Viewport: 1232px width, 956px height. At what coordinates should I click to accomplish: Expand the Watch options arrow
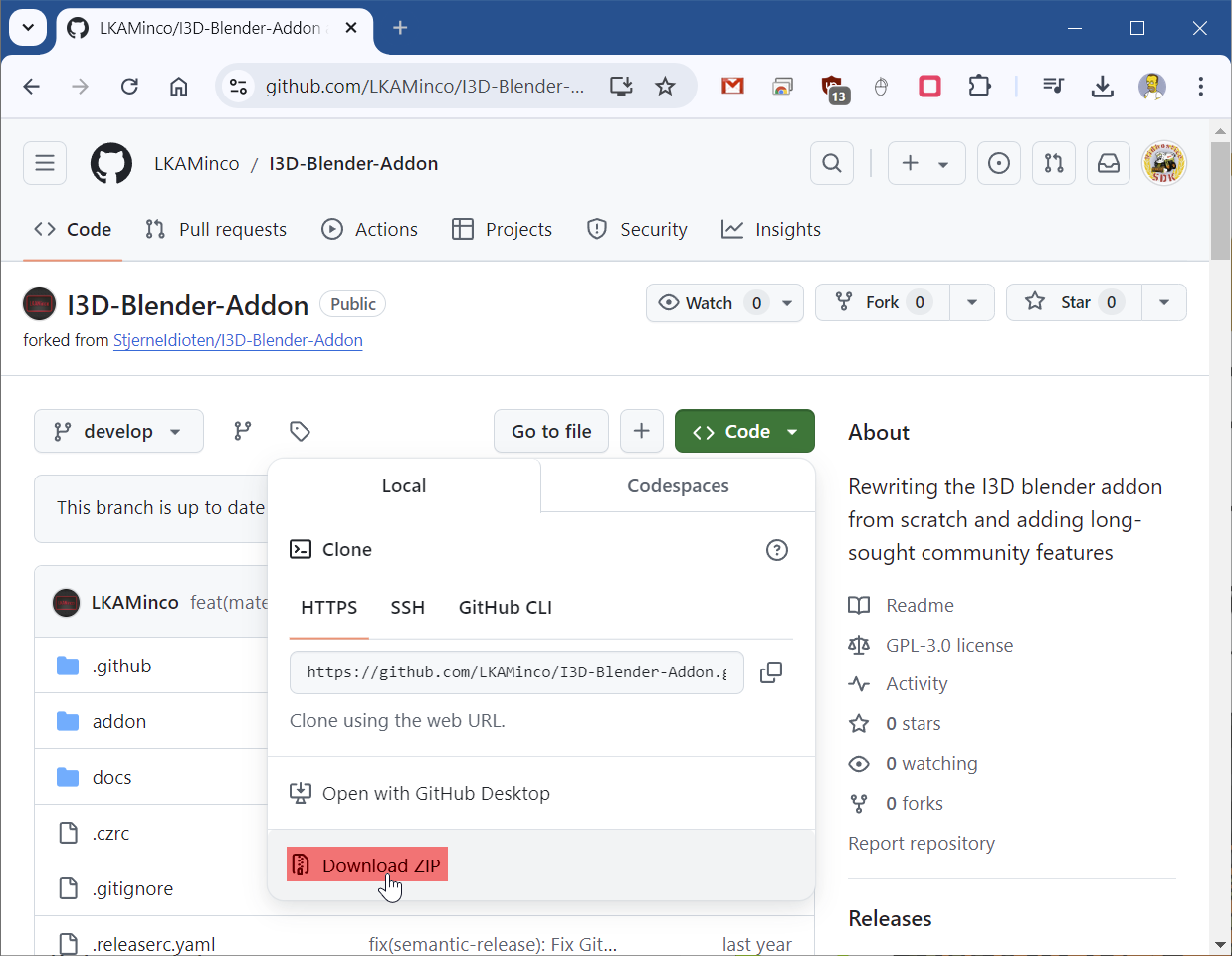click(x=787, y=302)
